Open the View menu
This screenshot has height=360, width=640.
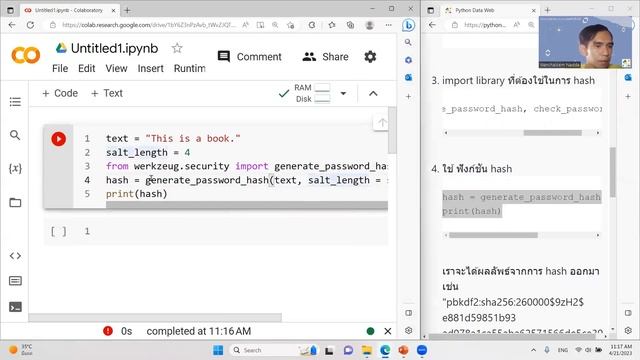[116, 69]
